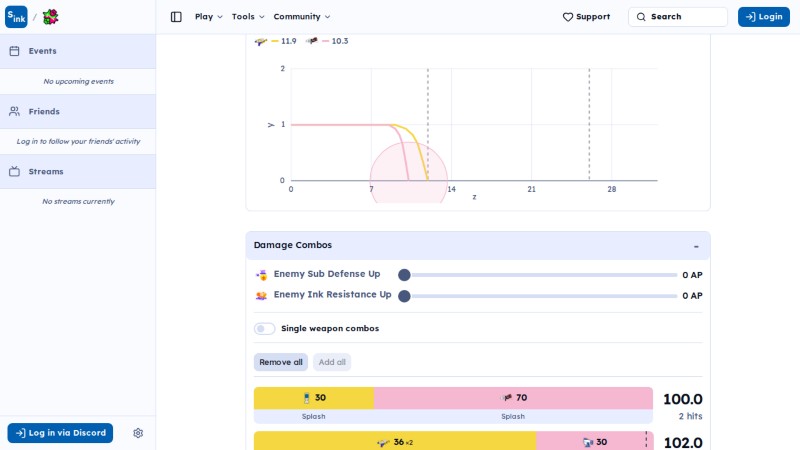This screenshot has height=450, width=800.
Task: Click the 11.9 legend value
Action: pyautogui.click(x=288, y=41)
